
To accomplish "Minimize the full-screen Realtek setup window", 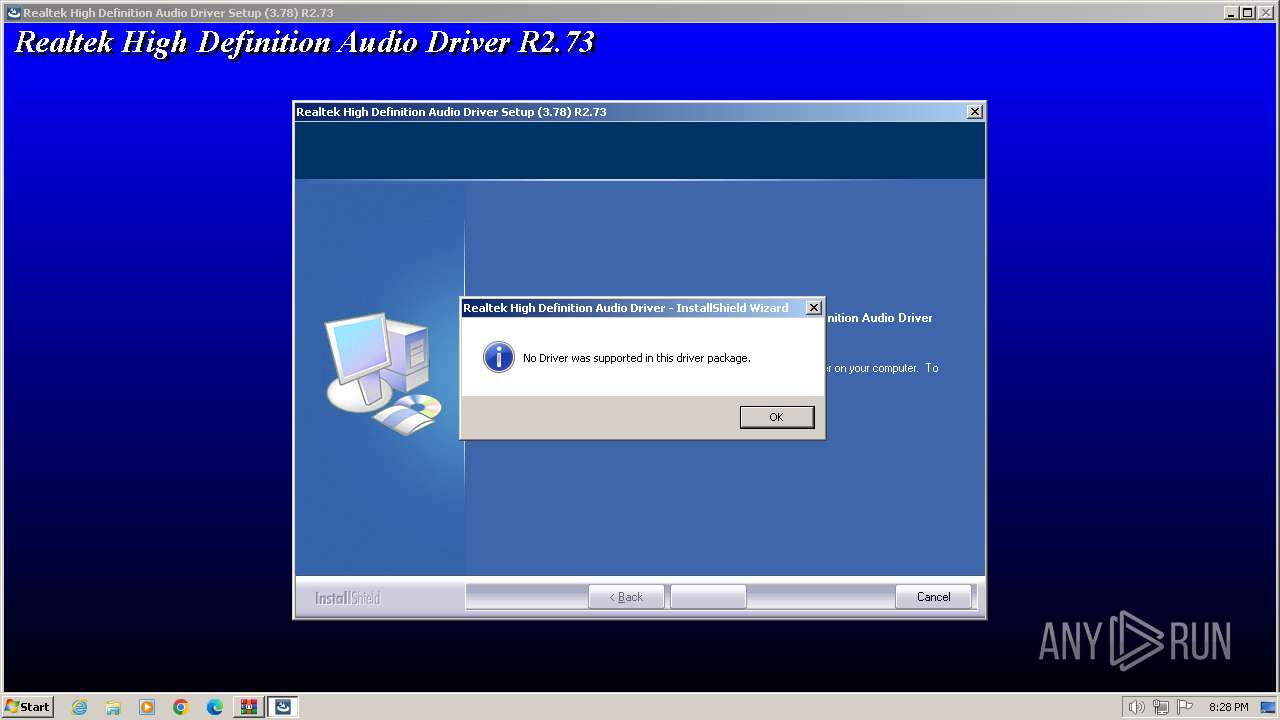I will pos(1231,12).
